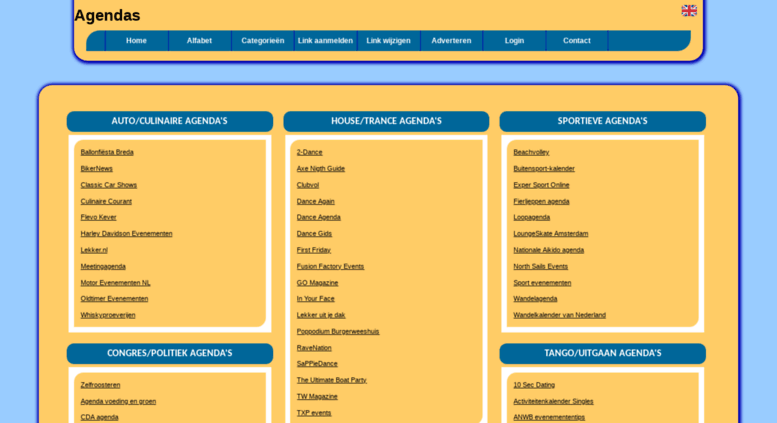
Task: Open the Adverteren menu item
Action: tap(451, 41)
